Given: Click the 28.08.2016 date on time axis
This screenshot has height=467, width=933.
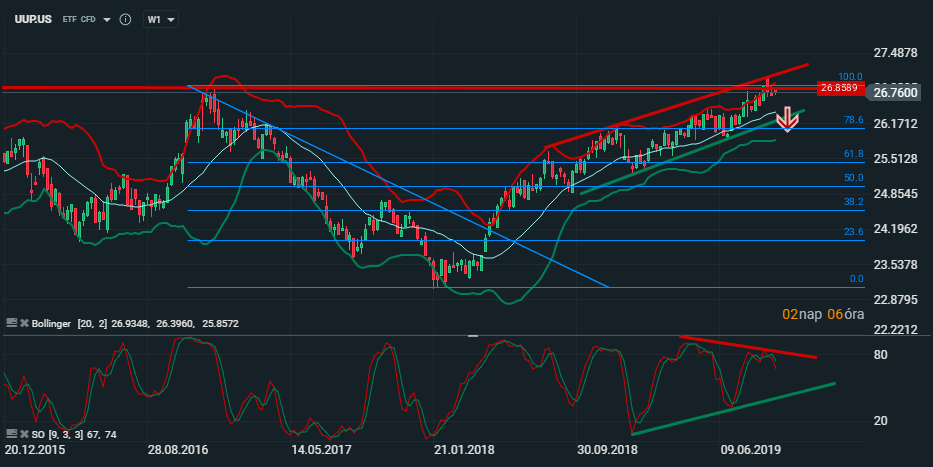Looking at the screenshot, I should tap(179, 450).
